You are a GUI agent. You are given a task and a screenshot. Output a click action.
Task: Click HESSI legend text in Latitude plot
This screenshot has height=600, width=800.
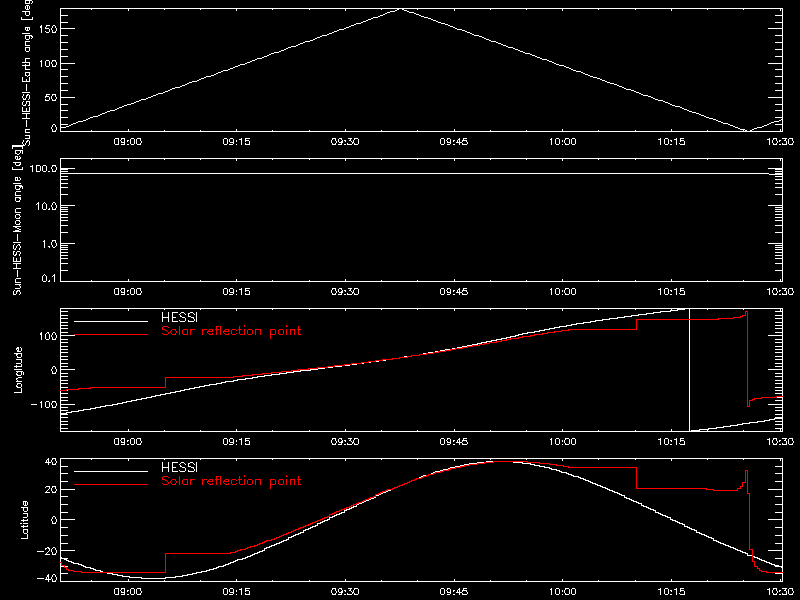(x=179, y=467)
